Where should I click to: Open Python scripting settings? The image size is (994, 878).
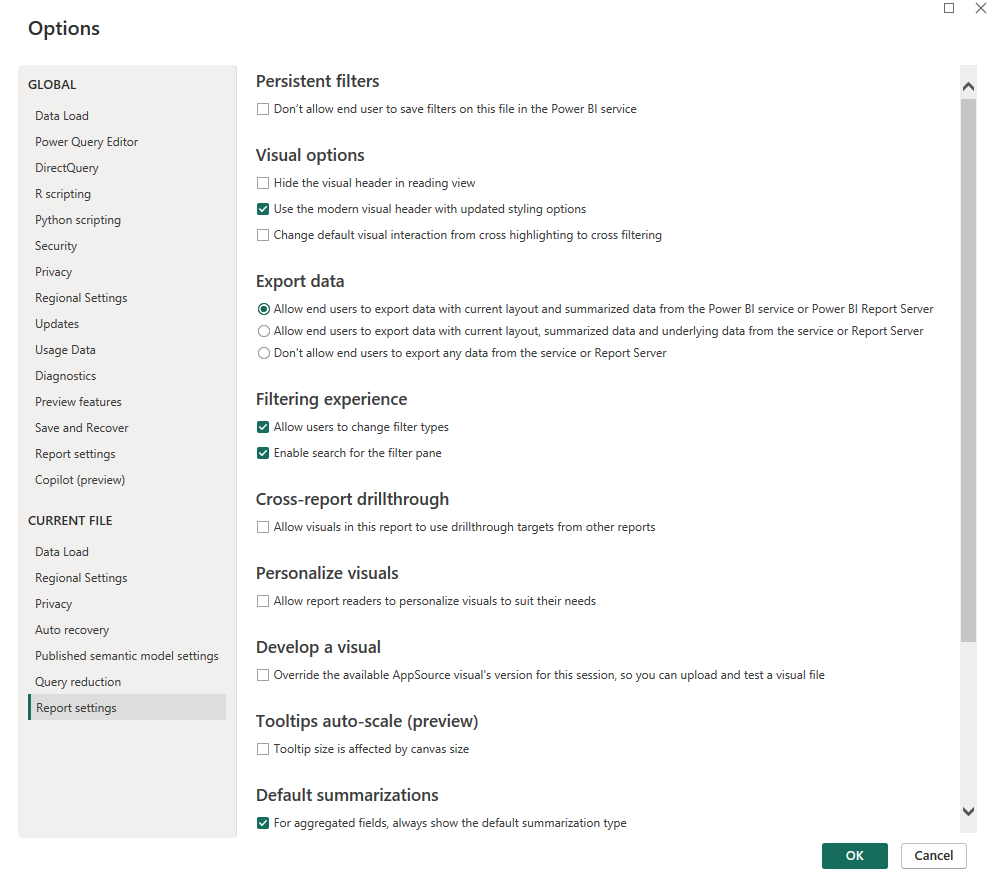point(77,219)
